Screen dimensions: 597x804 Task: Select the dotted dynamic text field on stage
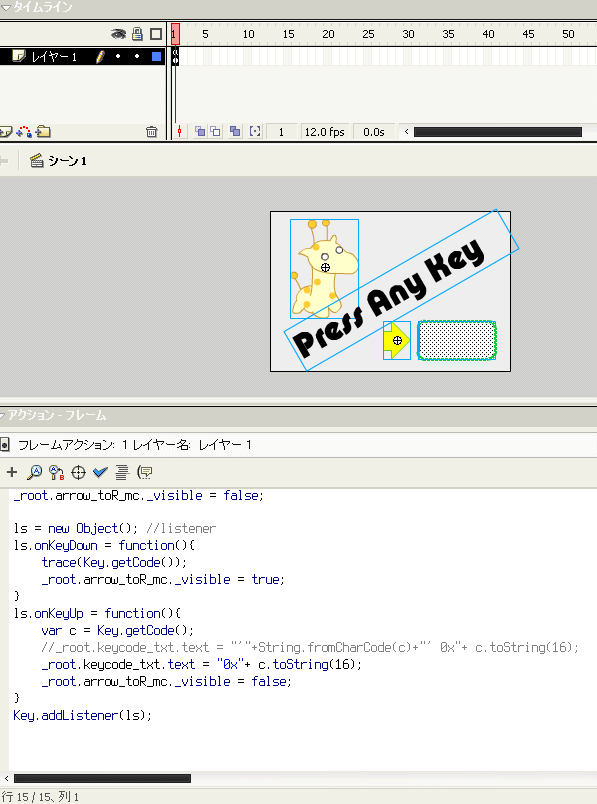point(456,340)
